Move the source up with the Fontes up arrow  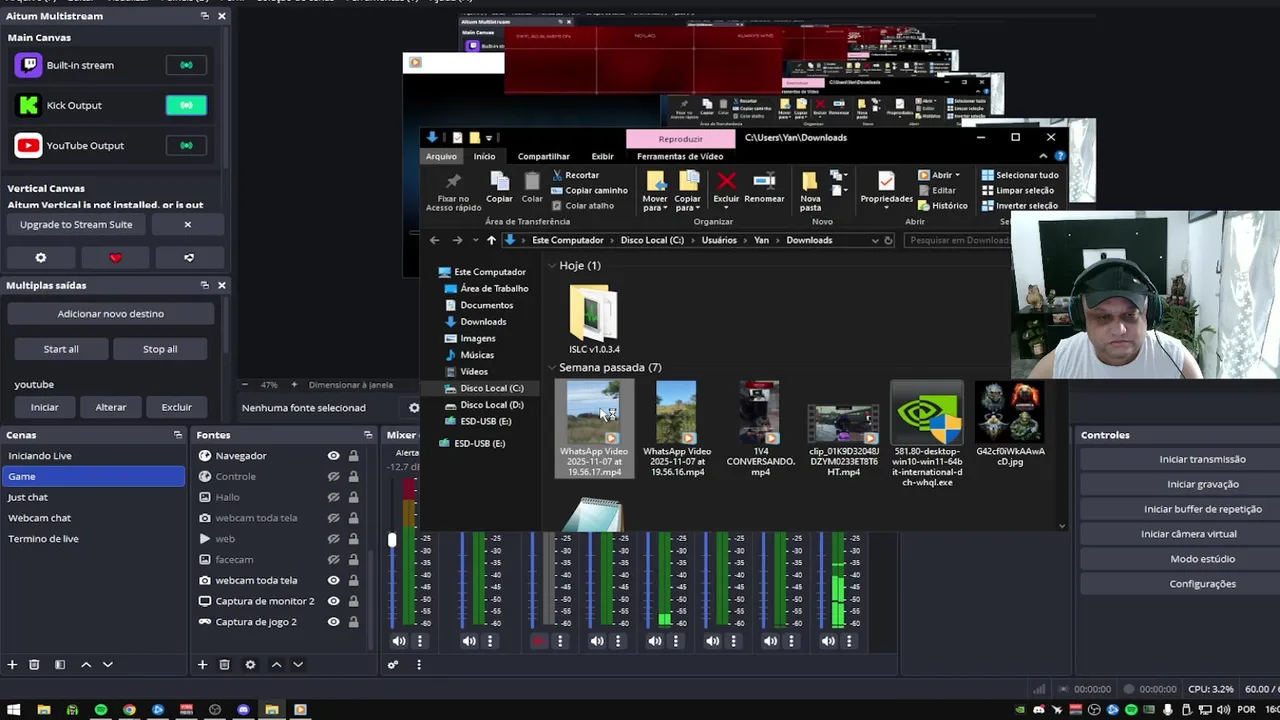tap(276, 664)
